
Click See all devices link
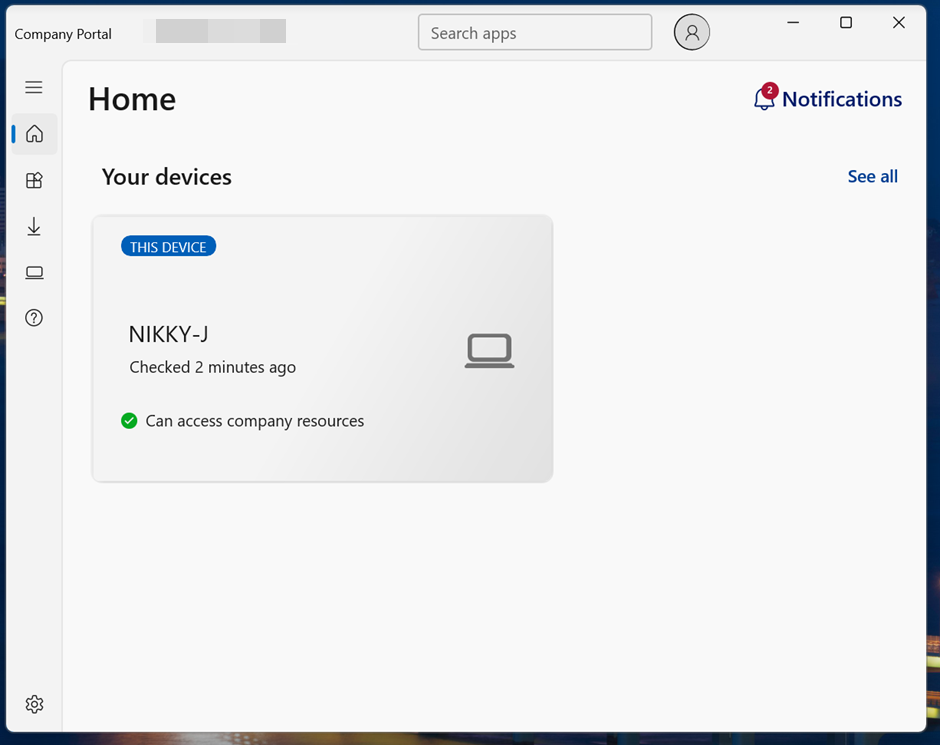(x=872, y=177)
